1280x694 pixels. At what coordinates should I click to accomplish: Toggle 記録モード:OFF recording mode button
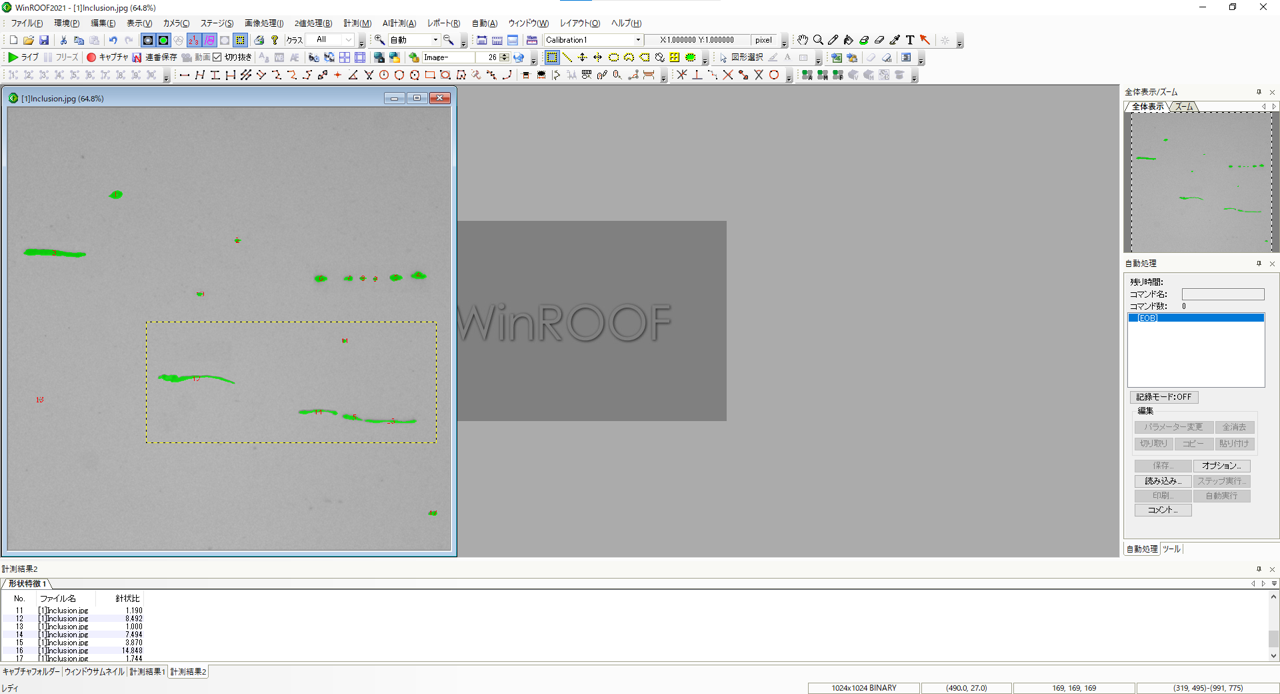pyautogui.click(x=1164, y=397)
